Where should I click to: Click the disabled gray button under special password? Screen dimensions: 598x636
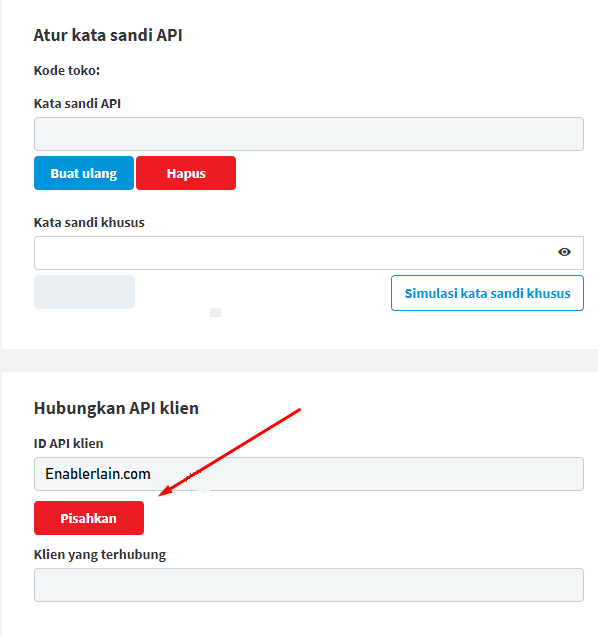click(84, 292)
